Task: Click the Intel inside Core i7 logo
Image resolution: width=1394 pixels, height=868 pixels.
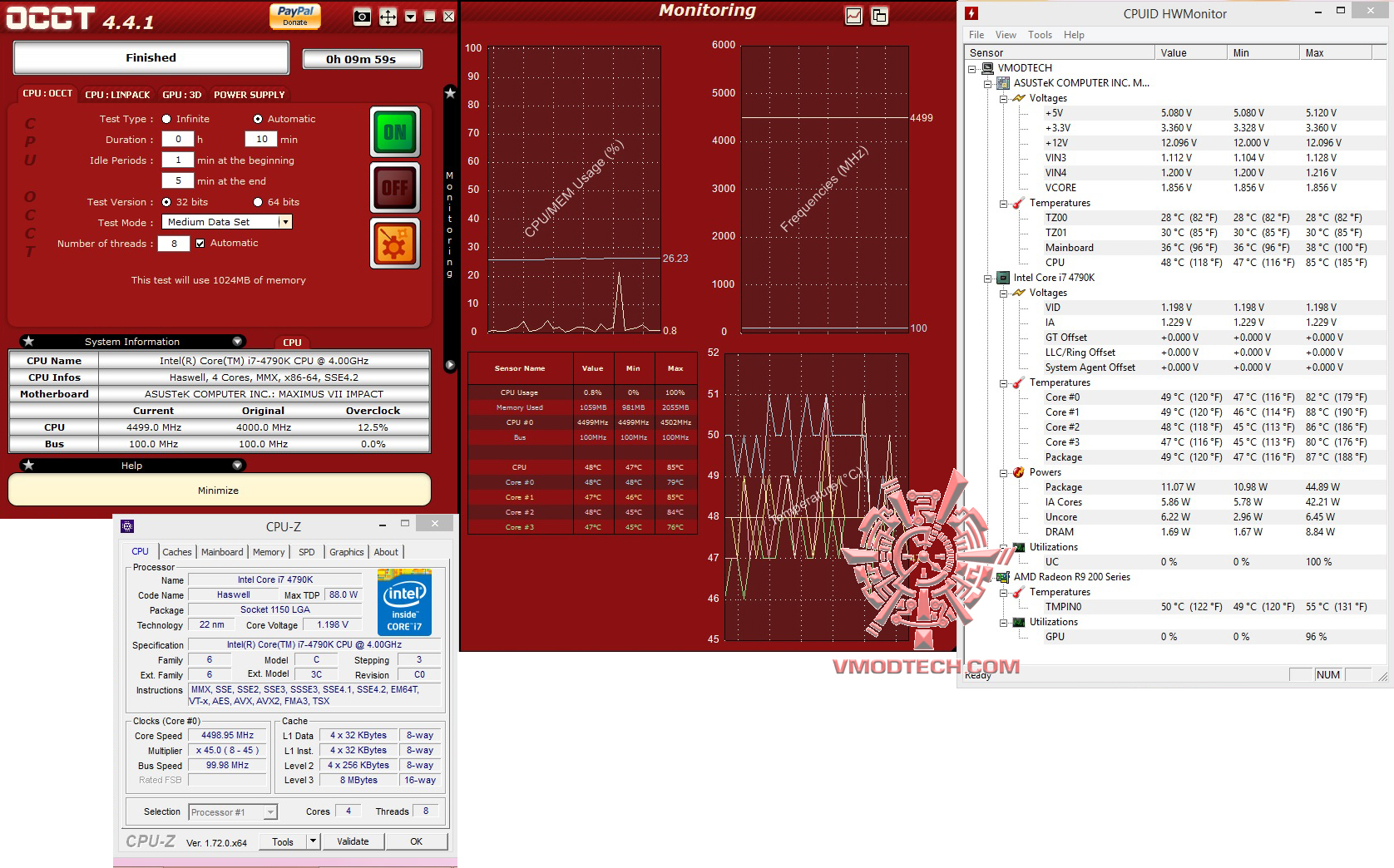Action: pyautogui.click(x=404, y=602)
